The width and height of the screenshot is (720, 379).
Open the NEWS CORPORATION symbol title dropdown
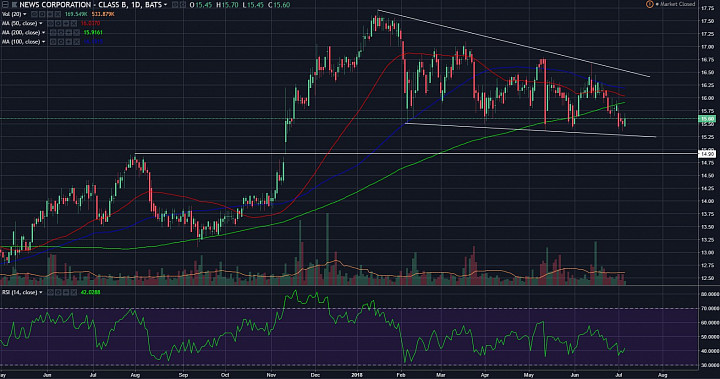pyautogui.click(x=165, y=5)
